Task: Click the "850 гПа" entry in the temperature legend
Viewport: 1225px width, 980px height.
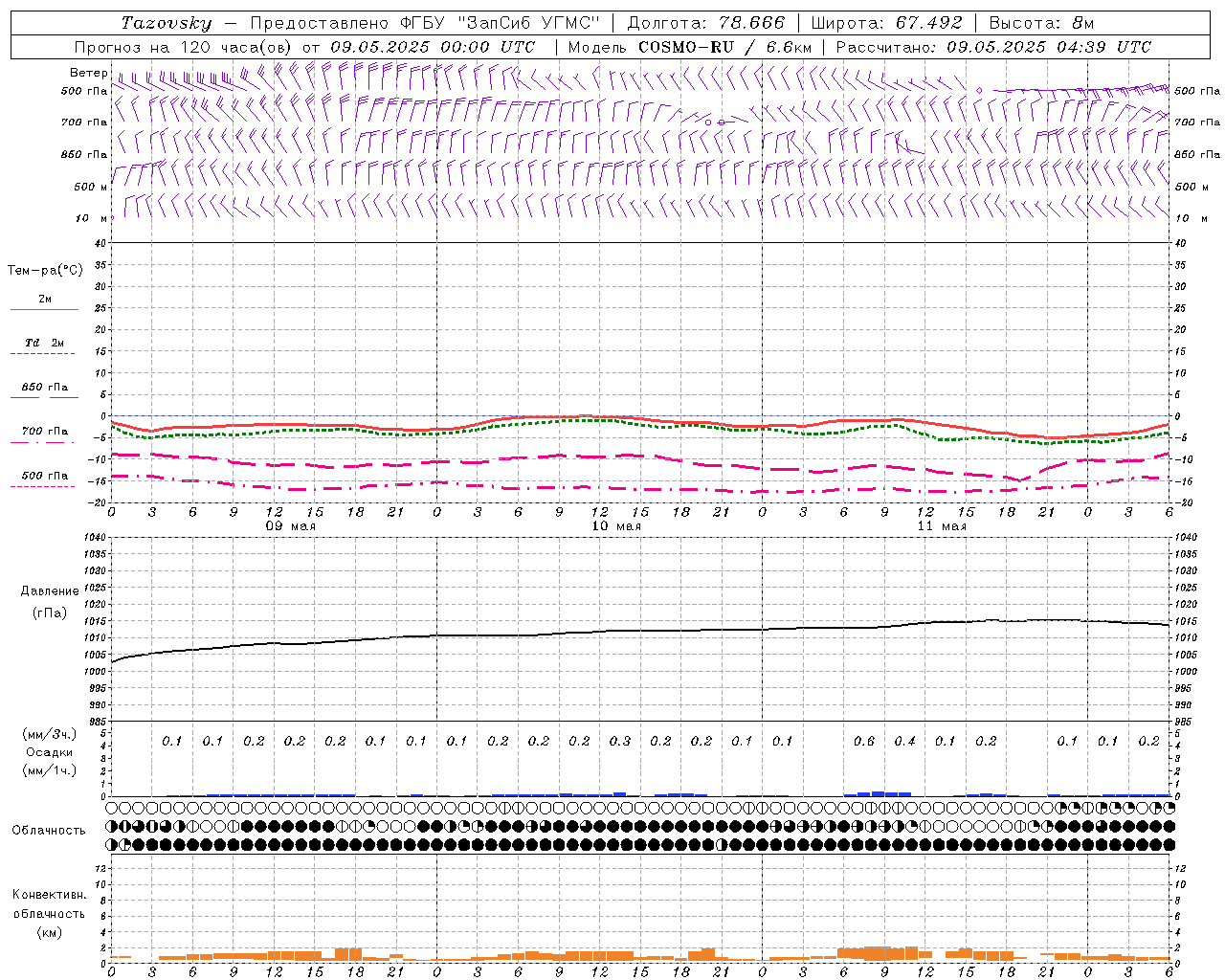Action: (44, 388)
